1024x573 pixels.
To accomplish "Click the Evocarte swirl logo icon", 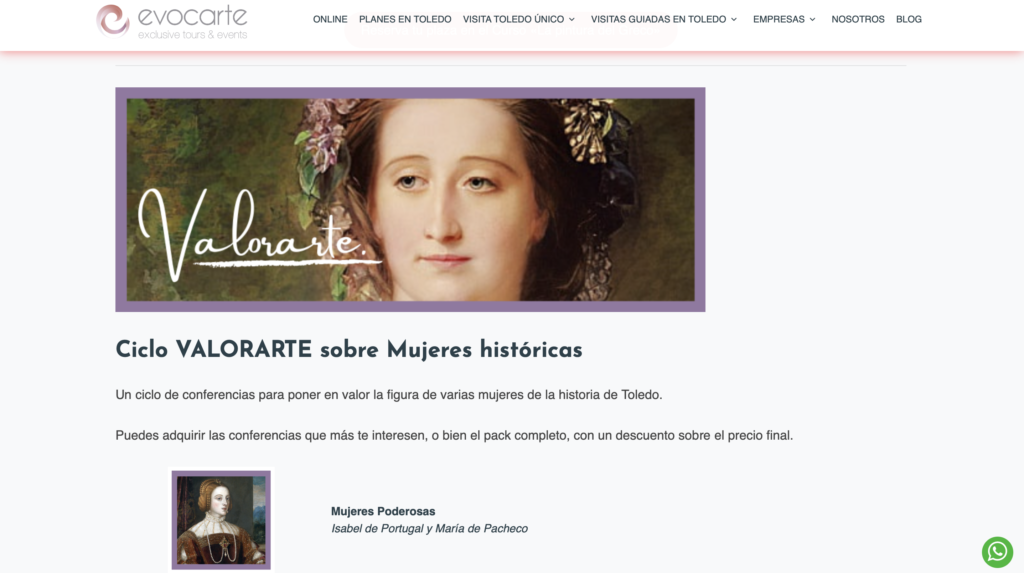I will click(113, 20).
